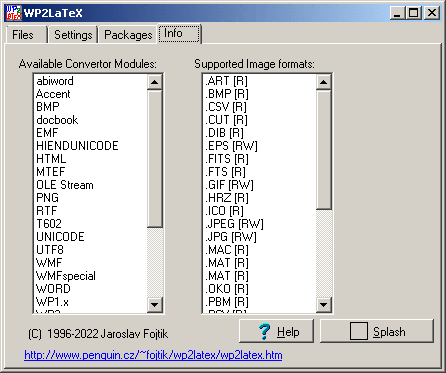Toggle the Splash checkbox
The width and height of the screenshot is (446, 373).
pyautogui.click(x=359, y=331)
